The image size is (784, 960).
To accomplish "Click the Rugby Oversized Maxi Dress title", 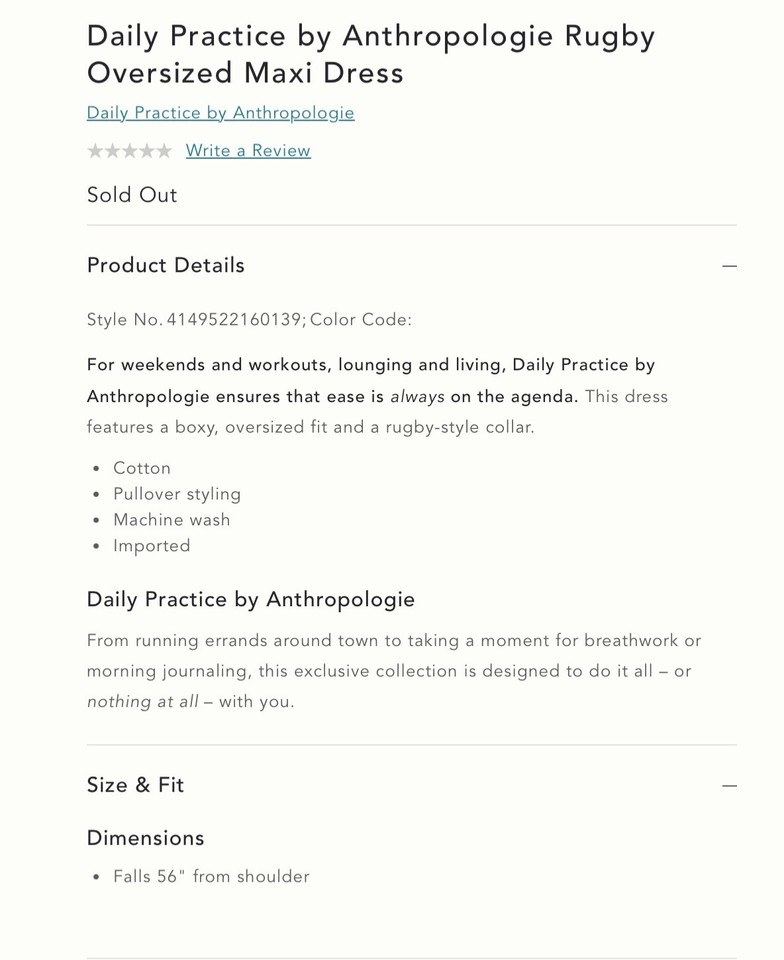I will pyautogui.click(x=370, y=54).
